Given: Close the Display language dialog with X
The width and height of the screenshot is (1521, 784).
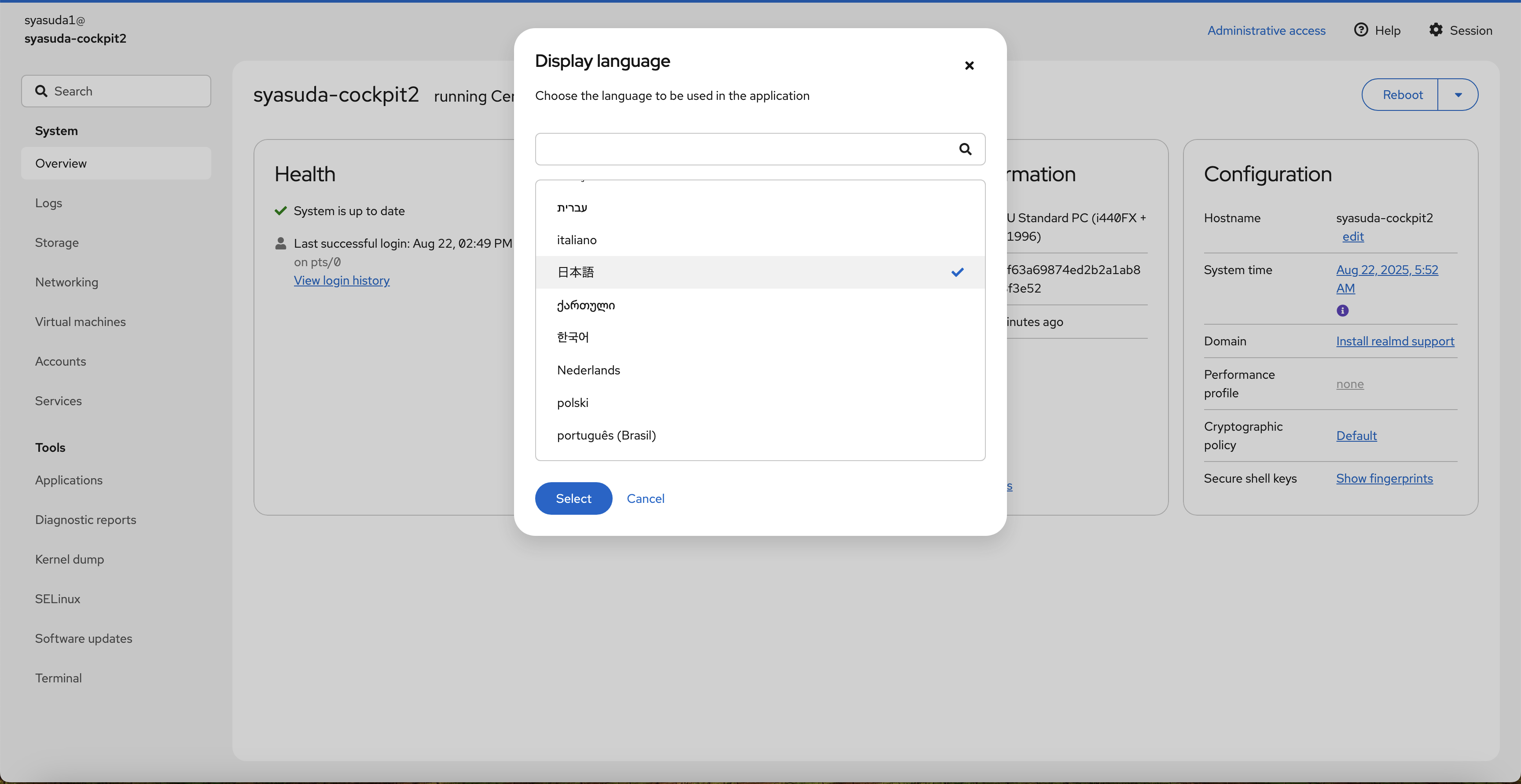Looking at the screenshot, I should (x=969, y=66).
